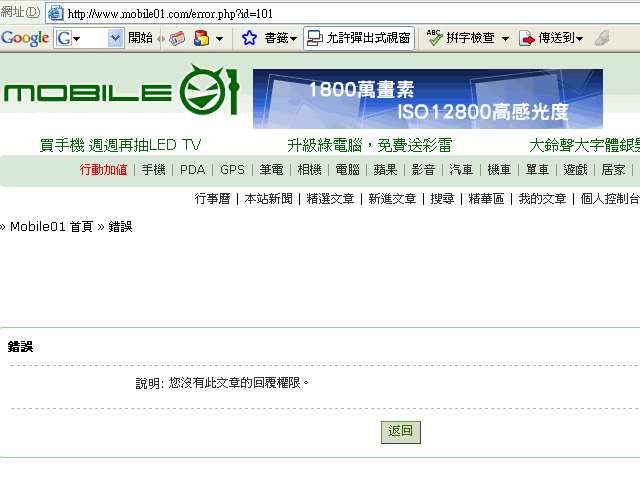Viewport: 640px width, 480px height.
Task: Select the 遊戲 nav item
Action: pos(575,169)
